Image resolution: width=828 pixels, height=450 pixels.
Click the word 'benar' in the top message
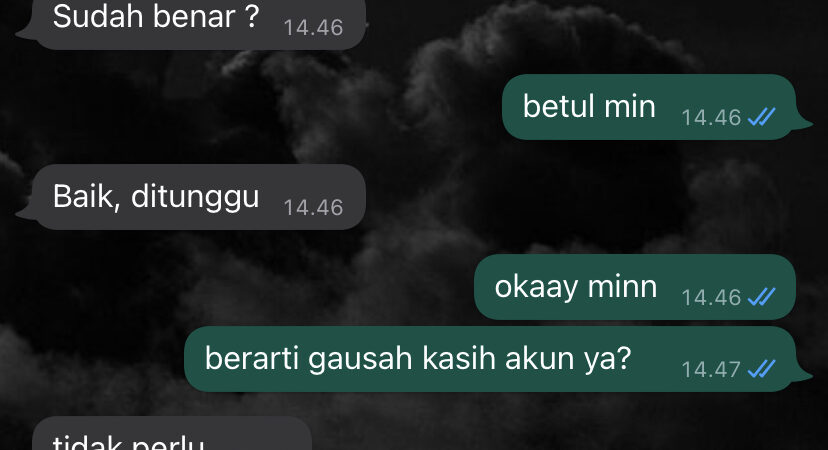[x=194, y=16]
